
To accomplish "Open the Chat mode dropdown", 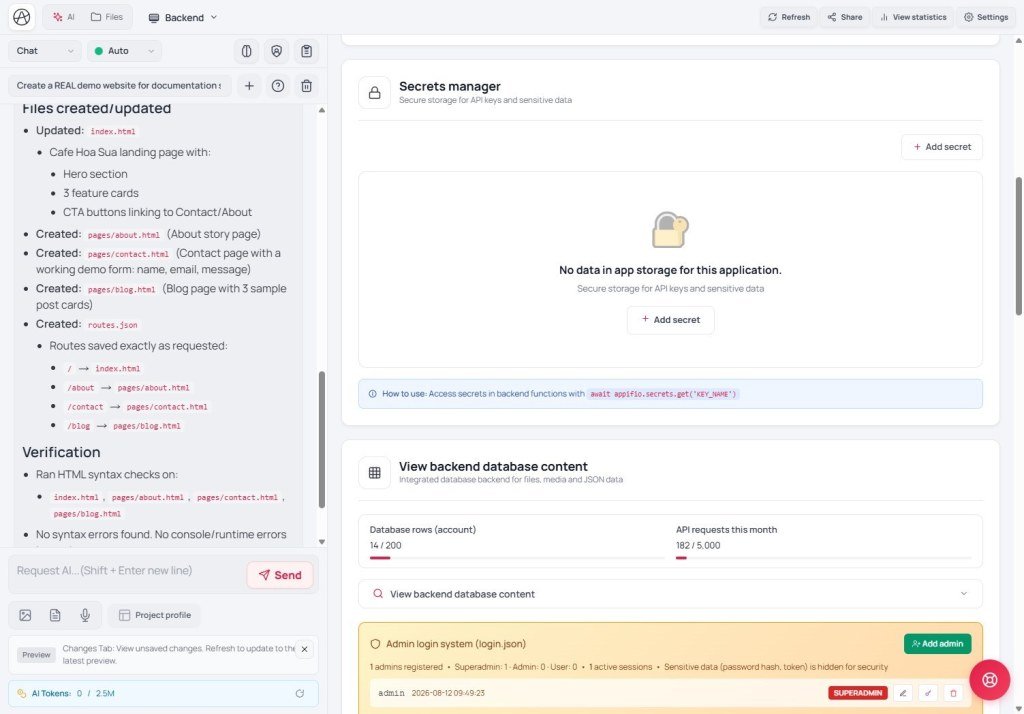I will pos(44,51).
